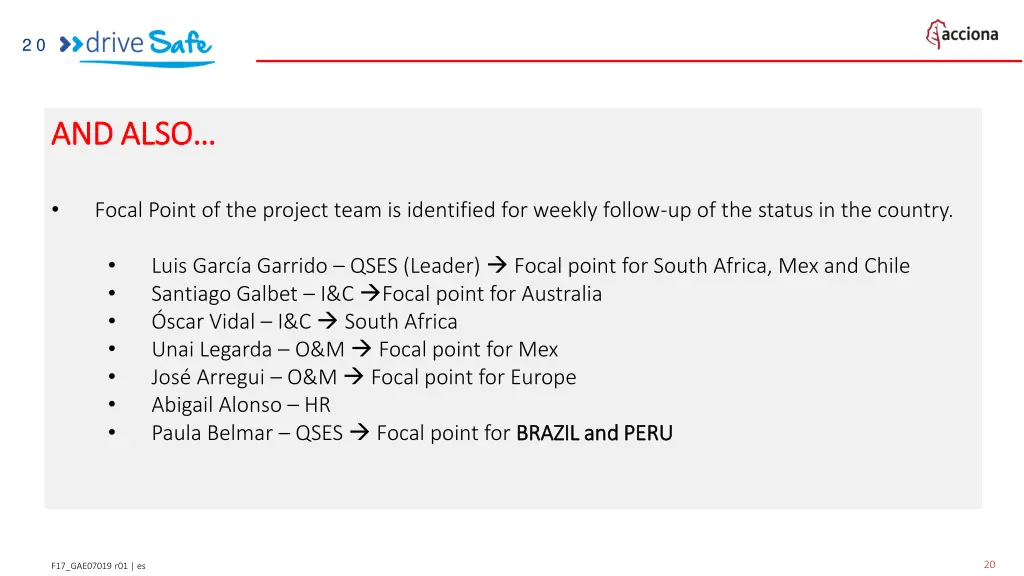
Task: Click the driveSafe logo
Action: (136, 47)
